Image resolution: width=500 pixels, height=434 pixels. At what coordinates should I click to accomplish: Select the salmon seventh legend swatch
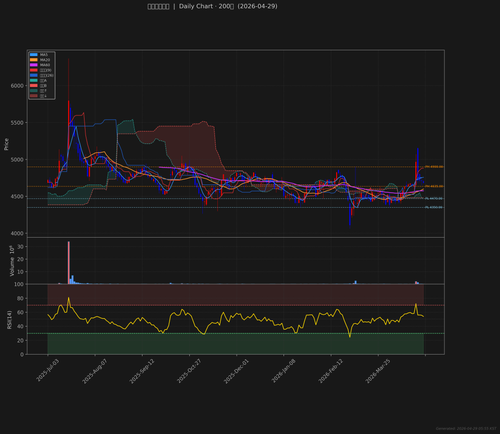tap(34, 86)
